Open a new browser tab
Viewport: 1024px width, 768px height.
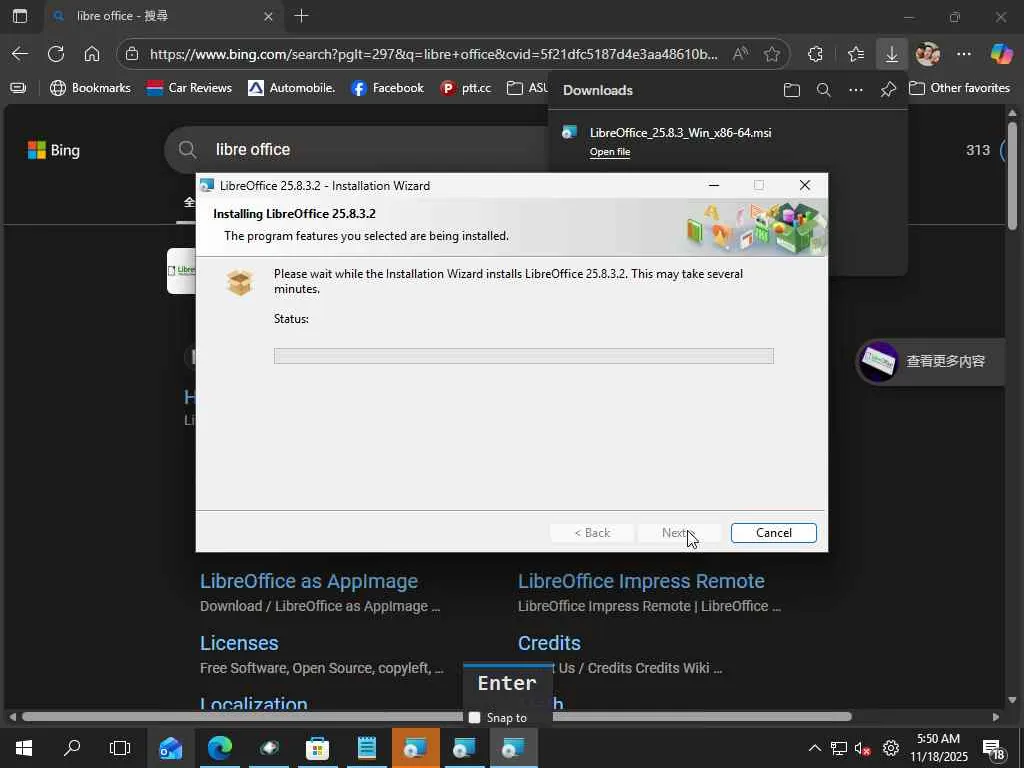(x=301, y=16)
